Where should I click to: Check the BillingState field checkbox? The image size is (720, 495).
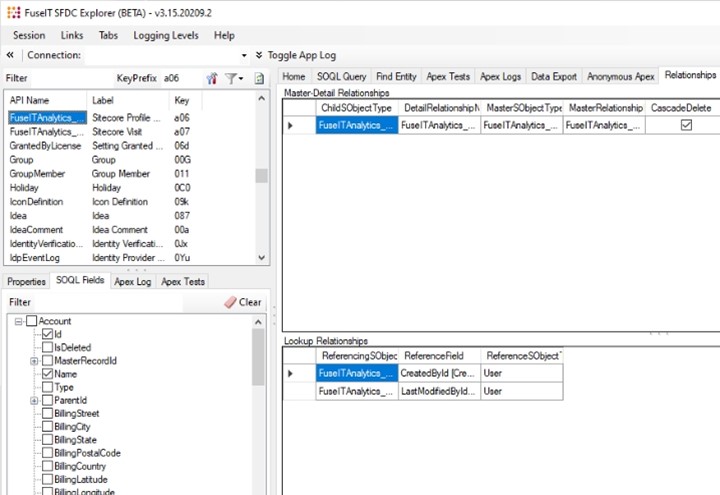47,439
